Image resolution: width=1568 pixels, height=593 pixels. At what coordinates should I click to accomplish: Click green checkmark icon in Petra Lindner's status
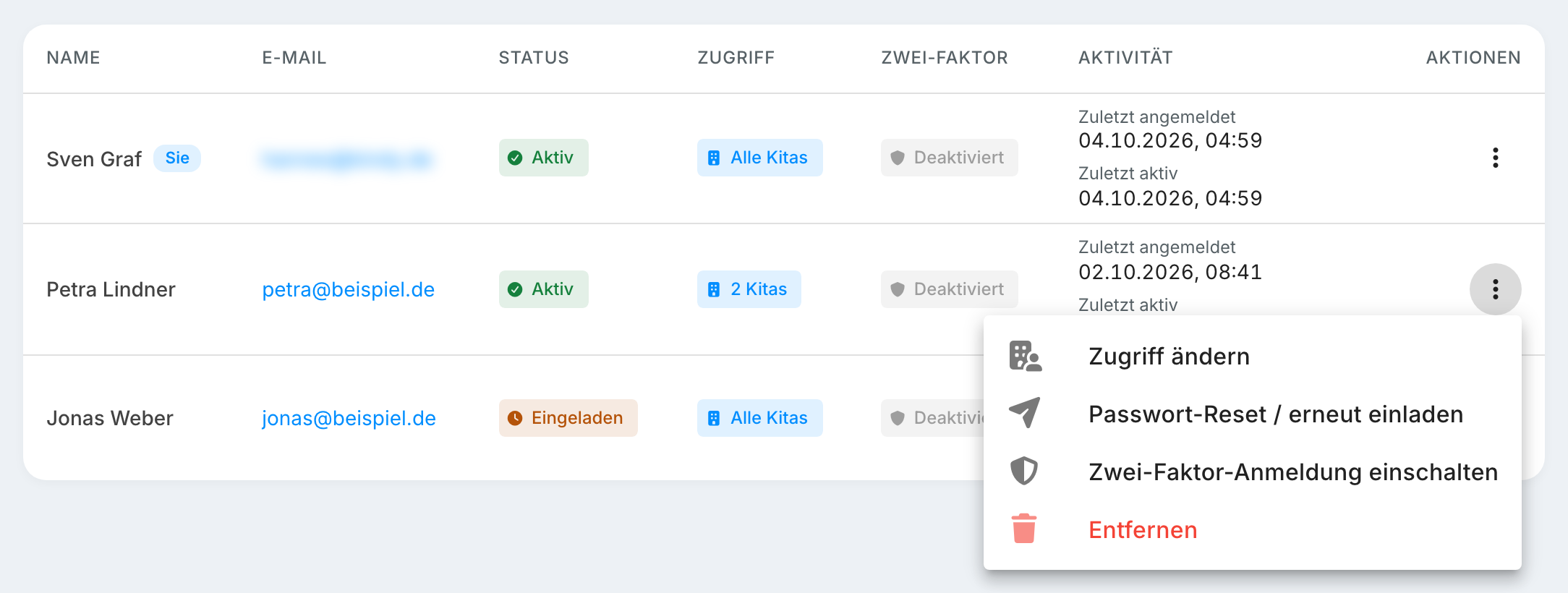pyautogui.click(x=515, y=289)
